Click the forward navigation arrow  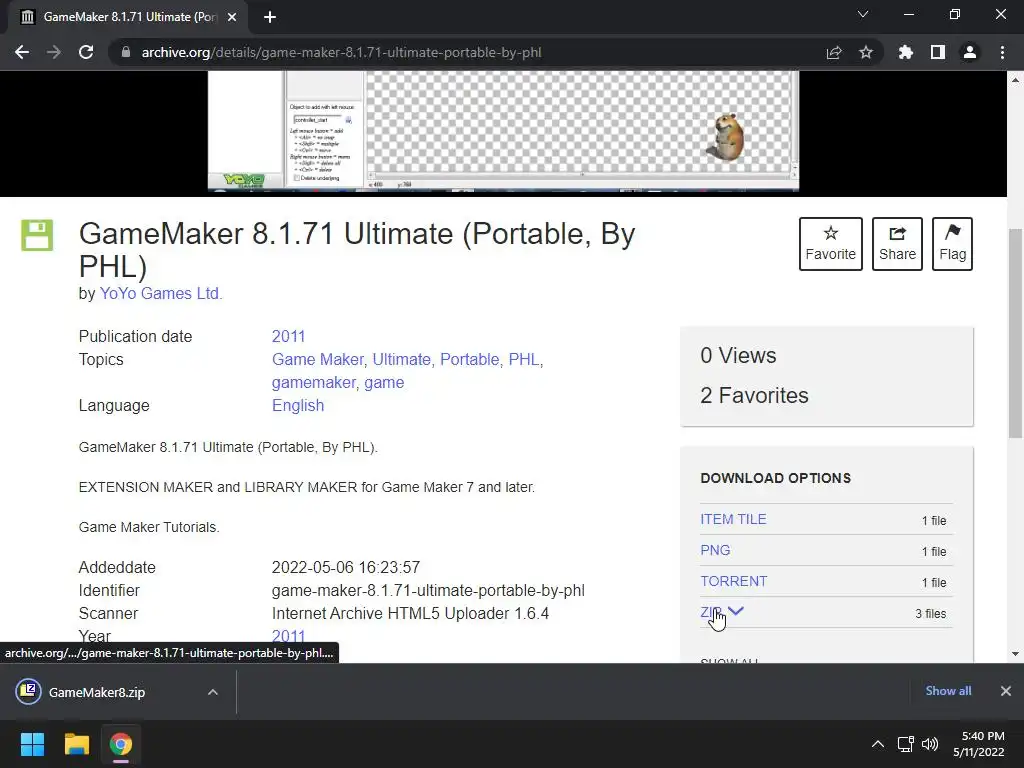pyautogui.click(x=54, y=52)
